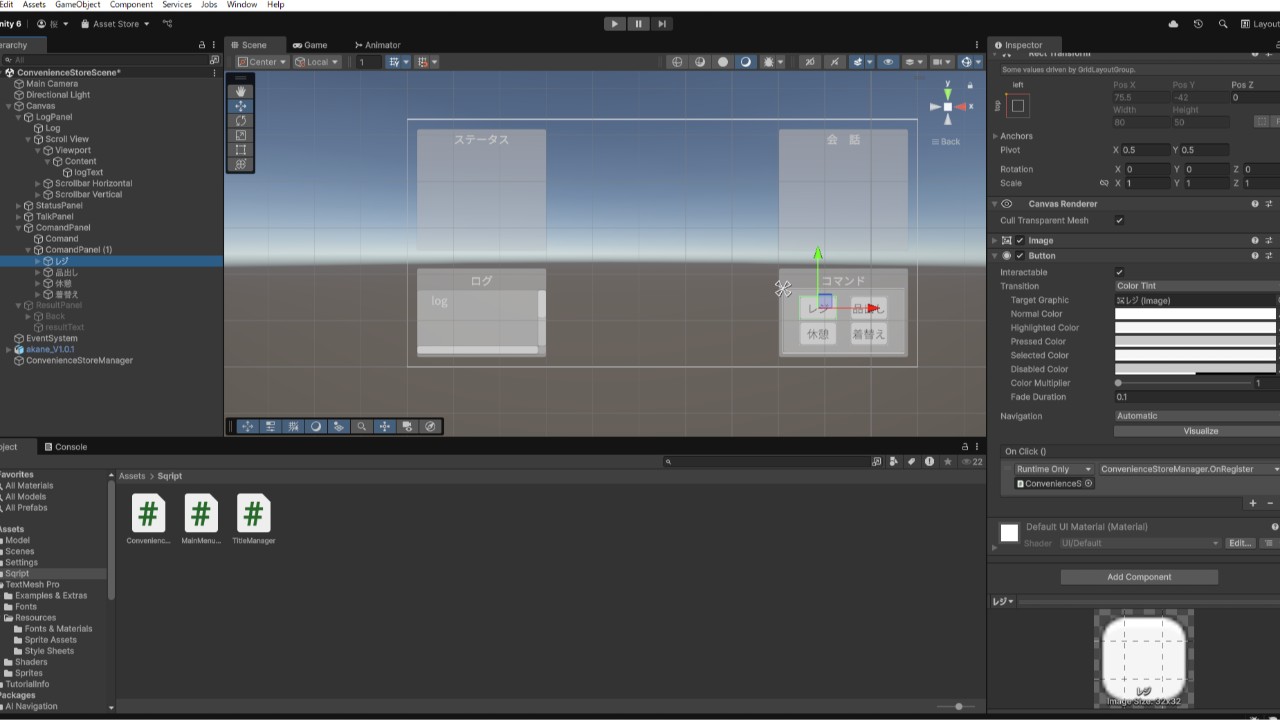This screenshot has height=720, width=1280.
Task: Open the undo history icon
Action: coord(1198,24)
